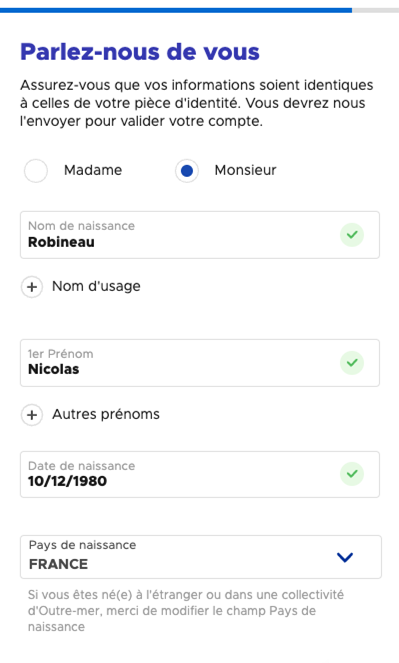The image size is (399, 663).
Task: Edit the Date de naissance field
Action: pos(200,474)
